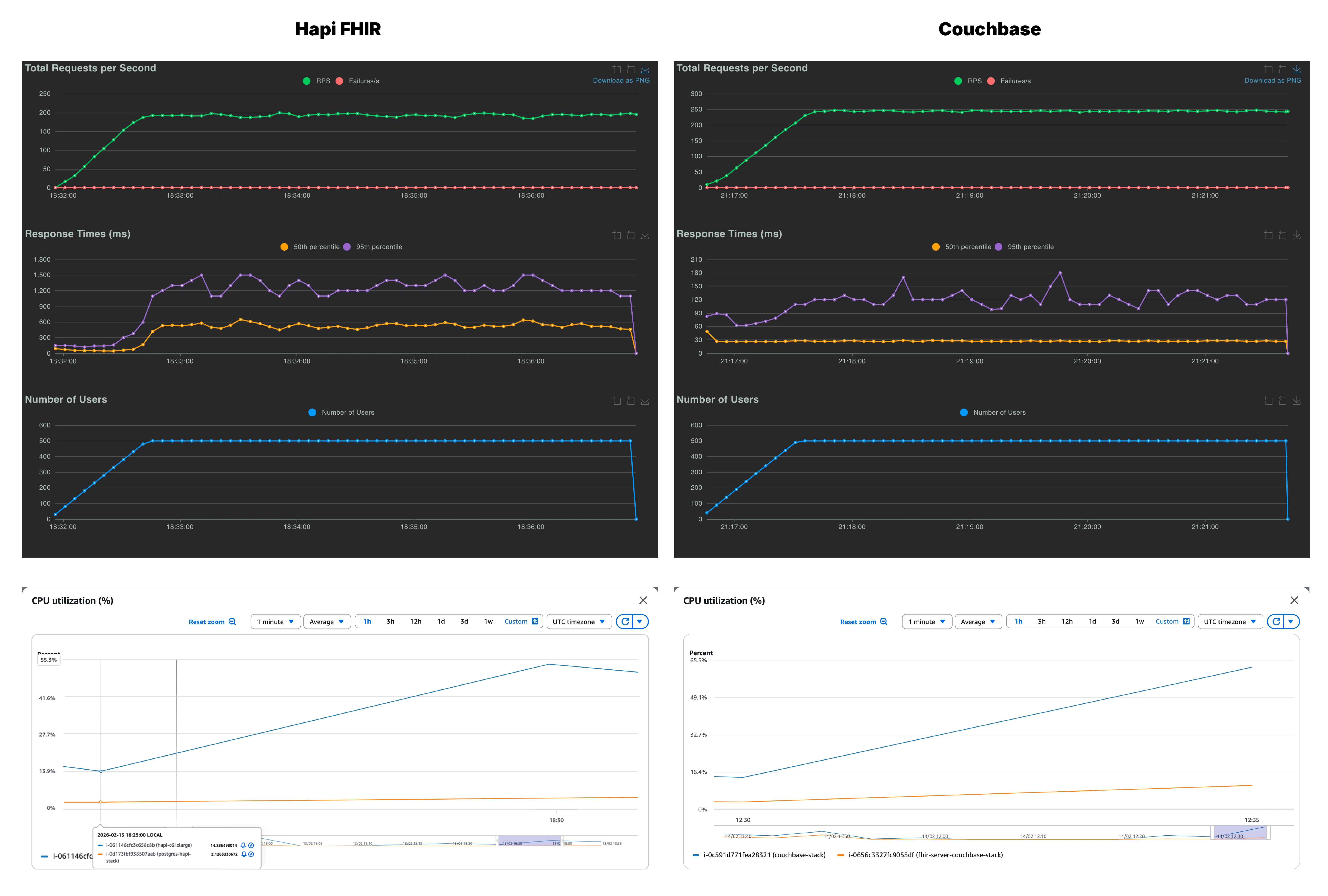Viewport: 1328px width, 896px height.
Task: Open the 1 minute period dropdown in Hapi panel
Action: pos(275,622)
